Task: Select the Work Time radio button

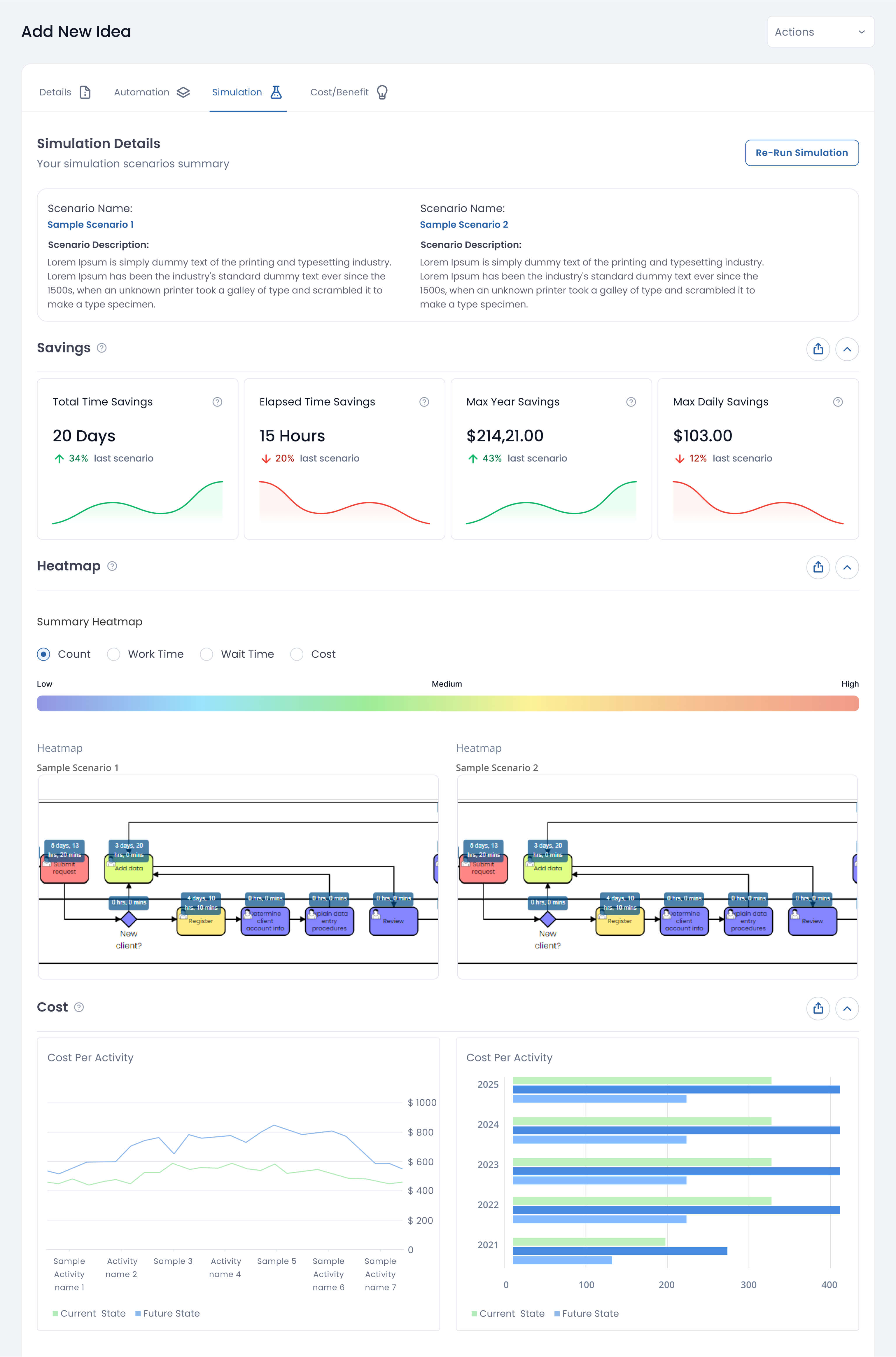Action: pos(114,654)
